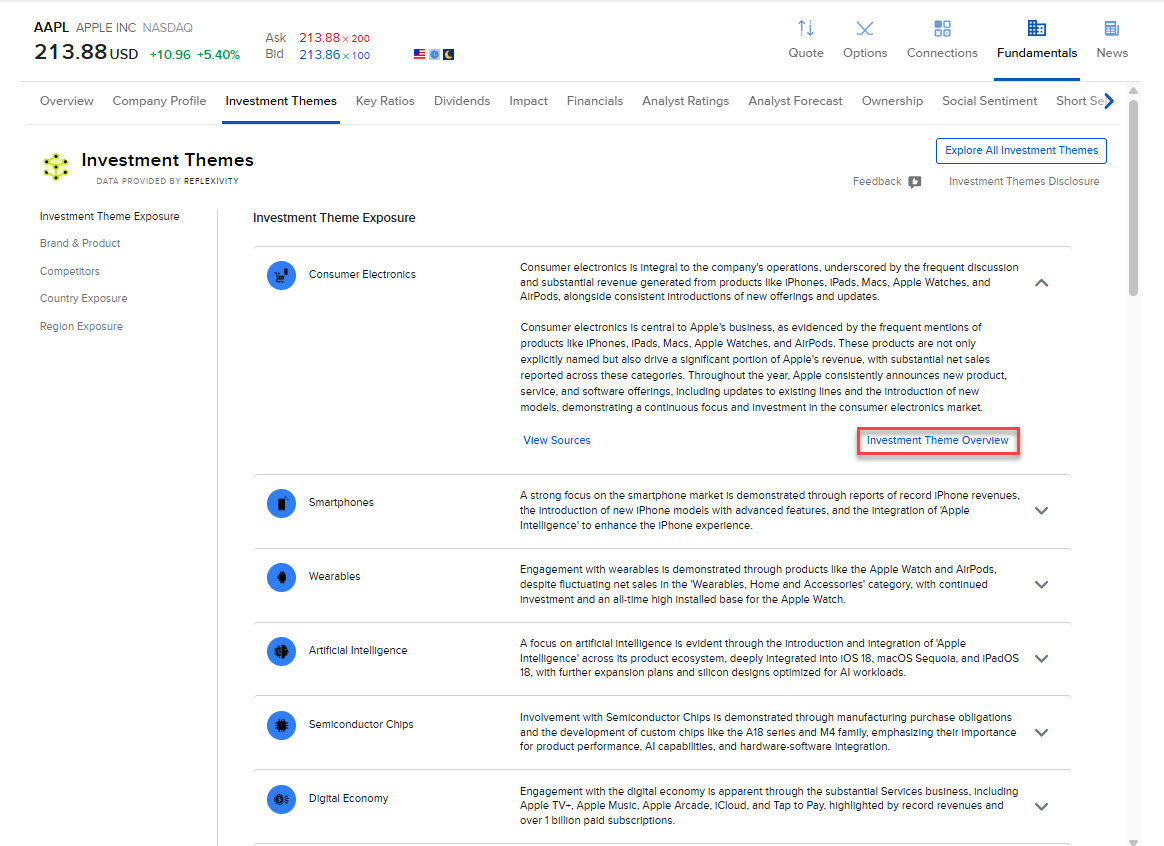Click the Wearables watch icon
The width and height of the screenshot is (1164, 846).
click(282, 577)
